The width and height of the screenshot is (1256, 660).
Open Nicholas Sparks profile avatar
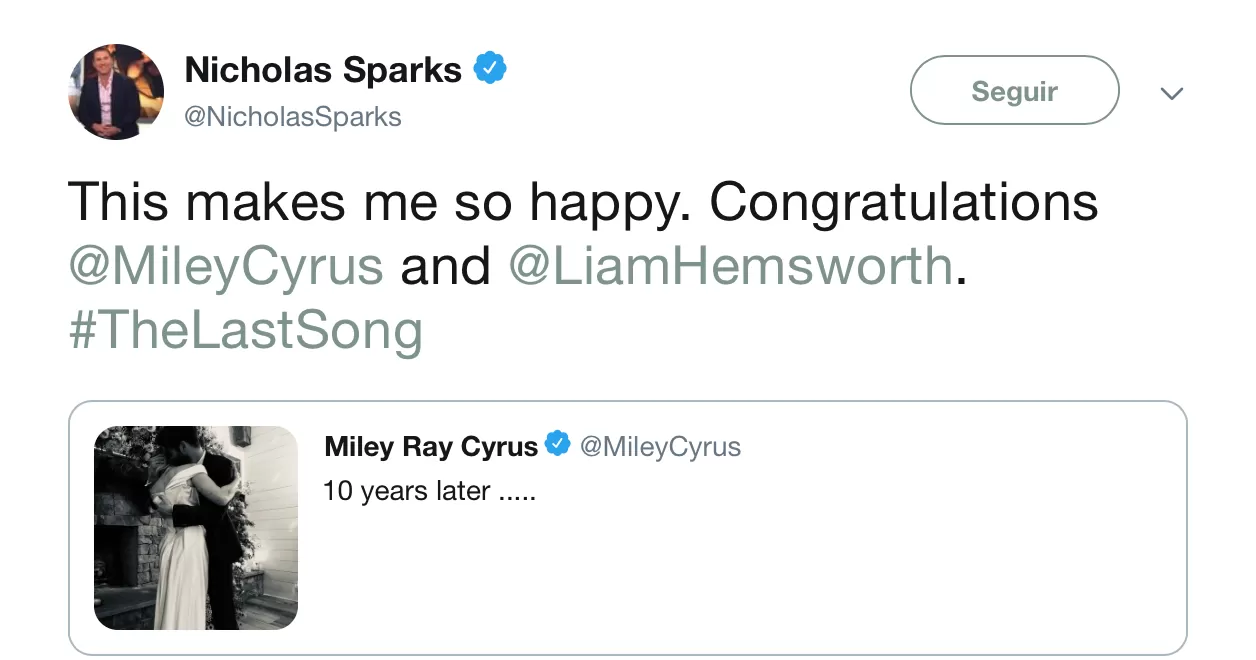(x=116, y=91)
